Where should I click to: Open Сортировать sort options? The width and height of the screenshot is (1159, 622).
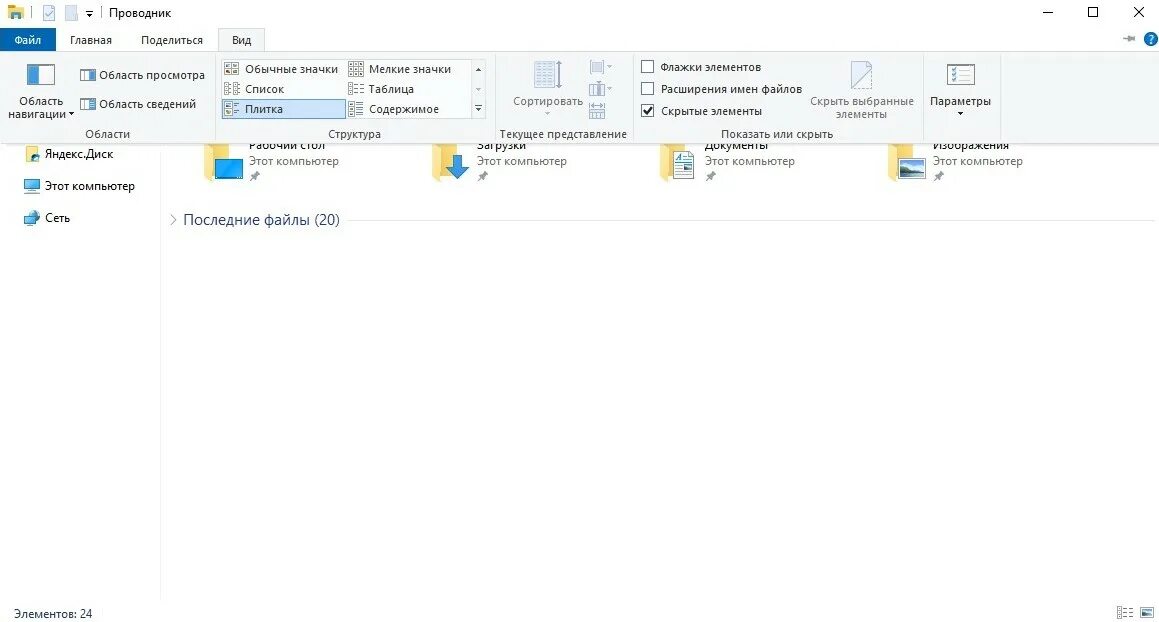point(548,87)
